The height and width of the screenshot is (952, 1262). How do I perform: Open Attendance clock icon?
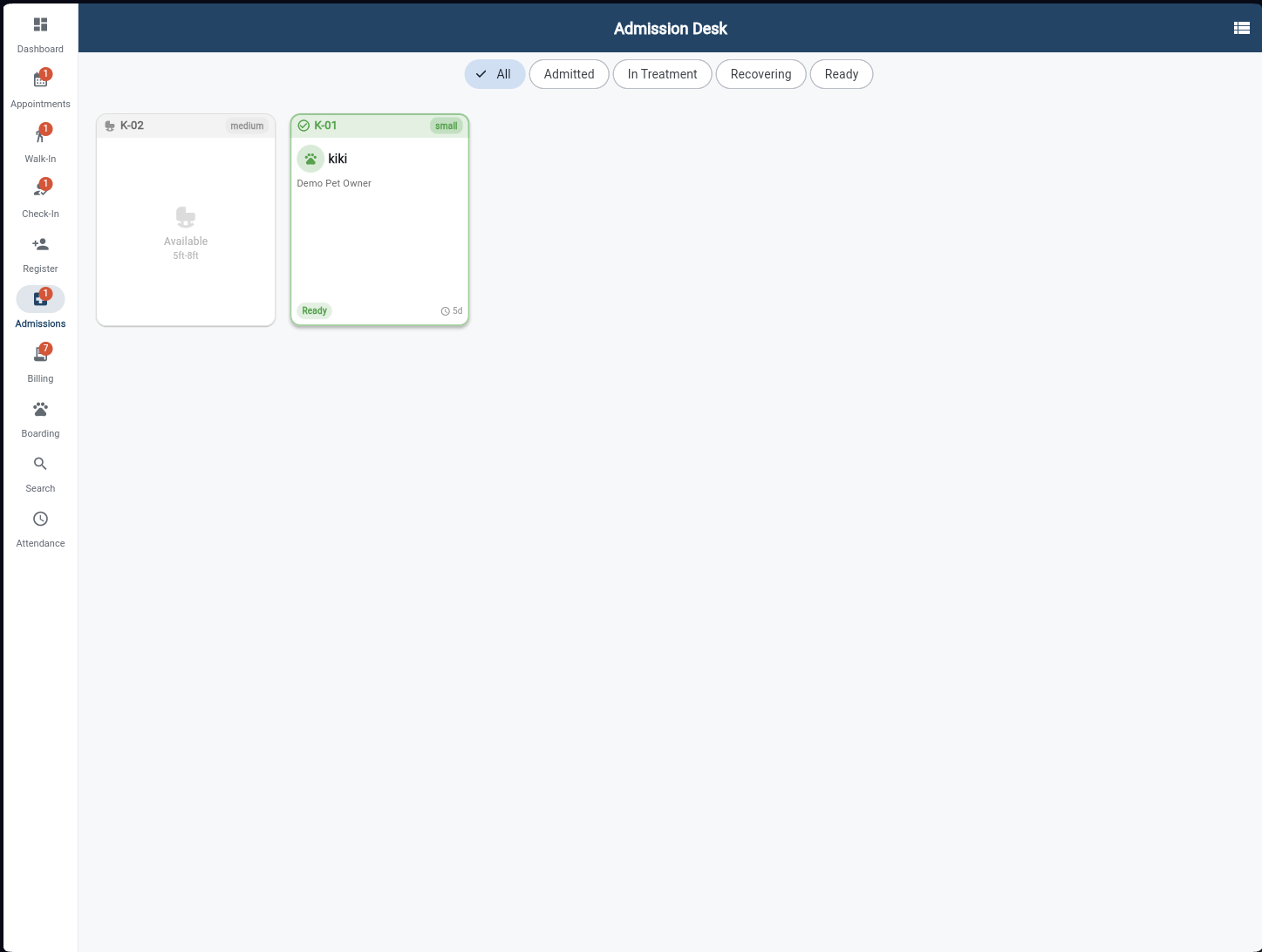40,520
